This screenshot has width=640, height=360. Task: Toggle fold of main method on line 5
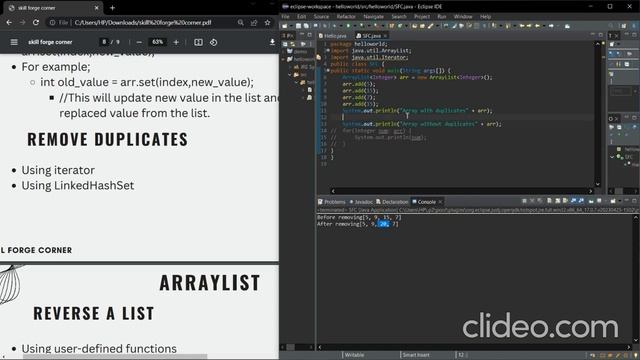(x=328, y=70)
